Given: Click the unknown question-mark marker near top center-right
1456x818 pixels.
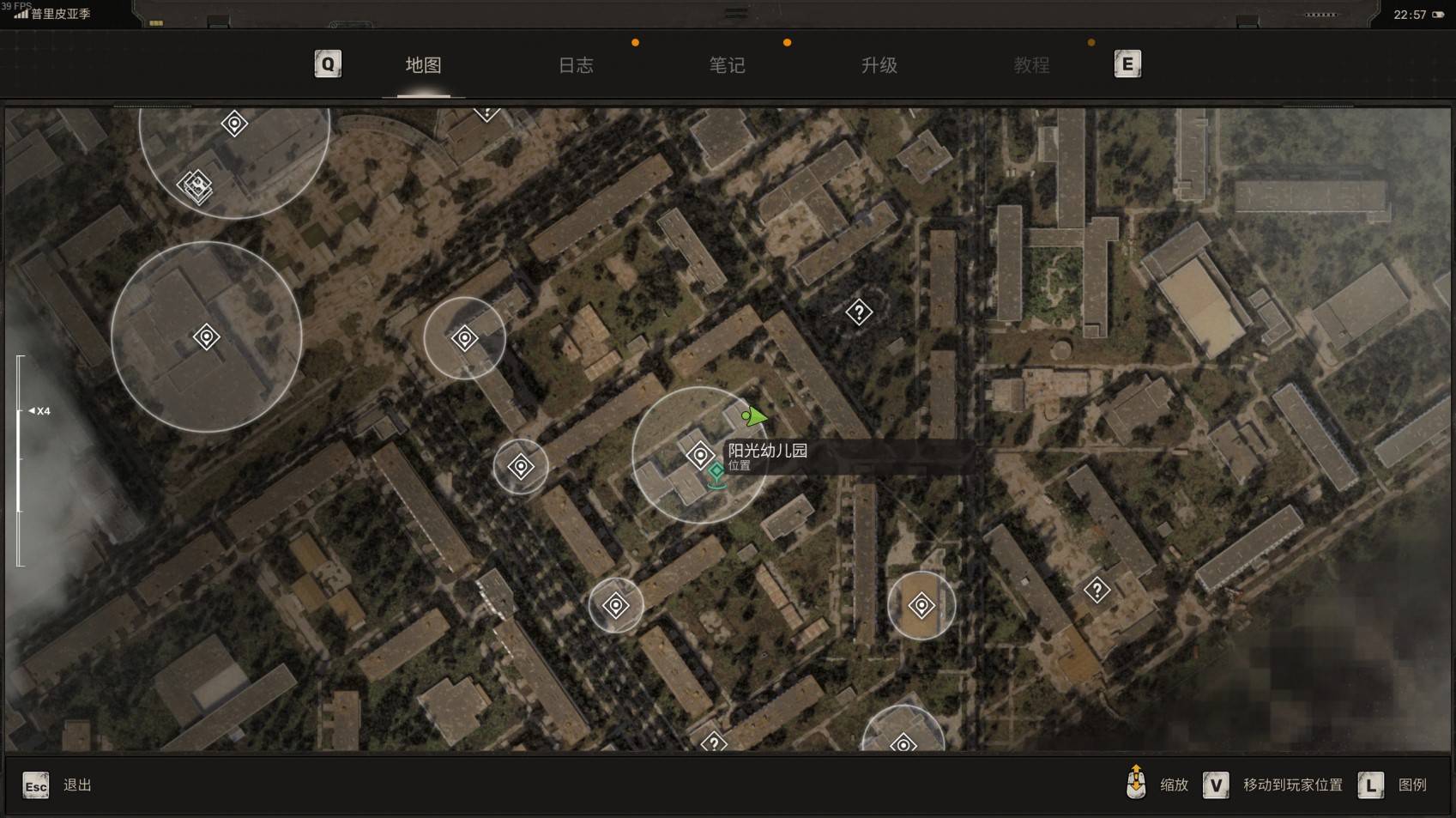Looking at the screenshot, I should (x=859, y=312).
